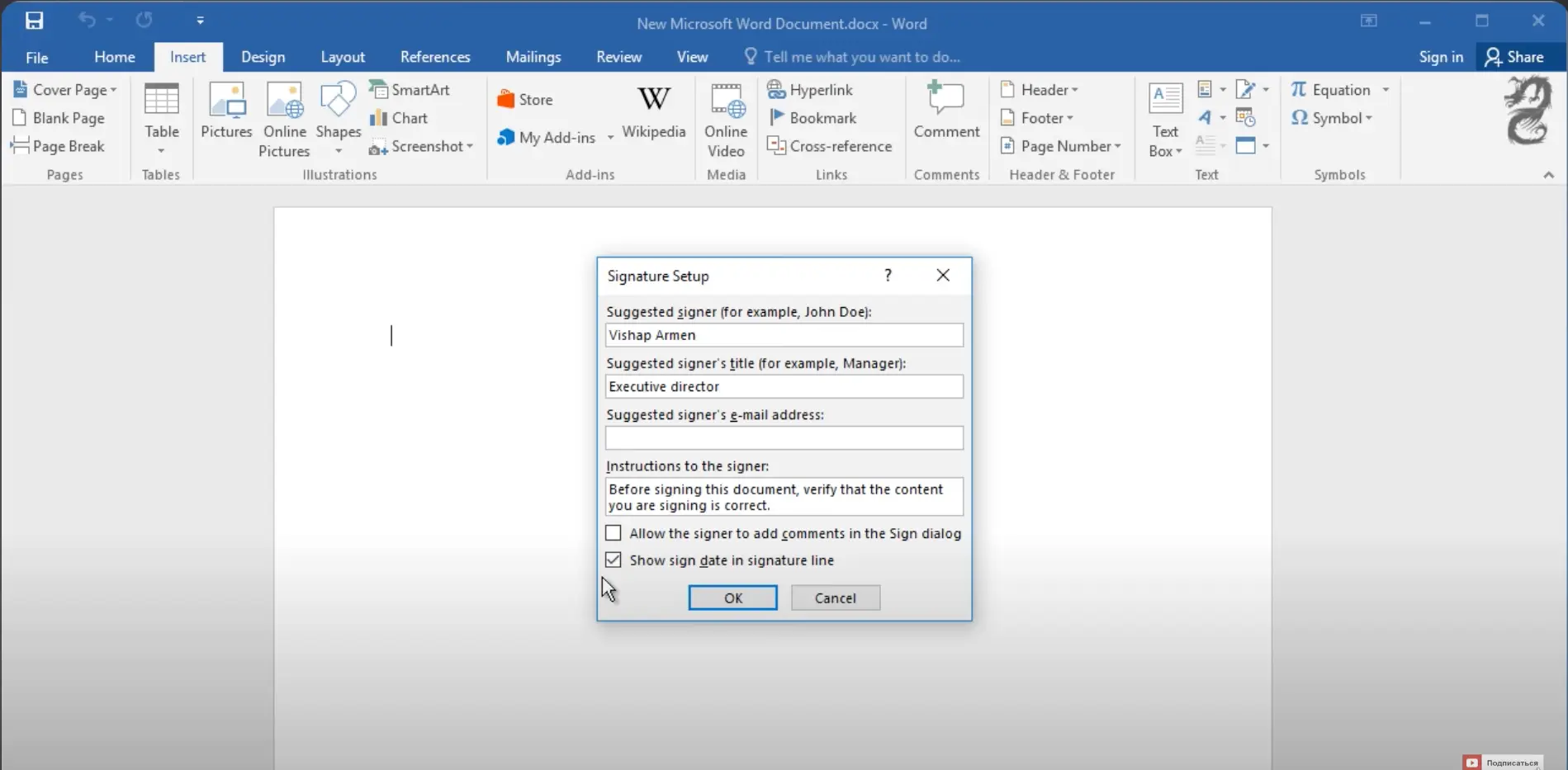Insert a Blank Page

59,118
